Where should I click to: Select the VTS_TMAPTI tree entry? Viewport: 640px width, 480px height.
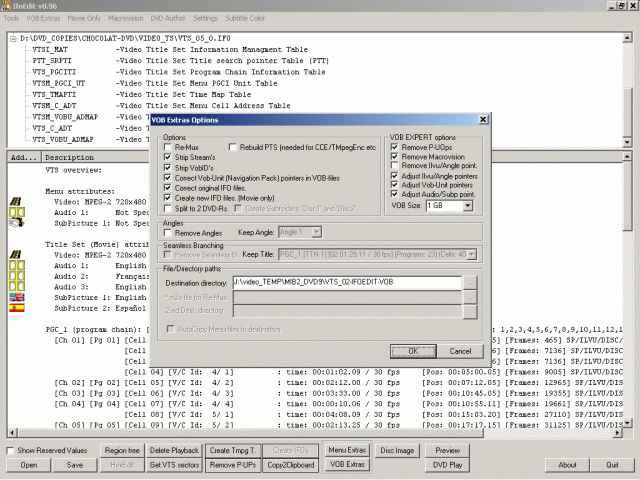(54, 94)
